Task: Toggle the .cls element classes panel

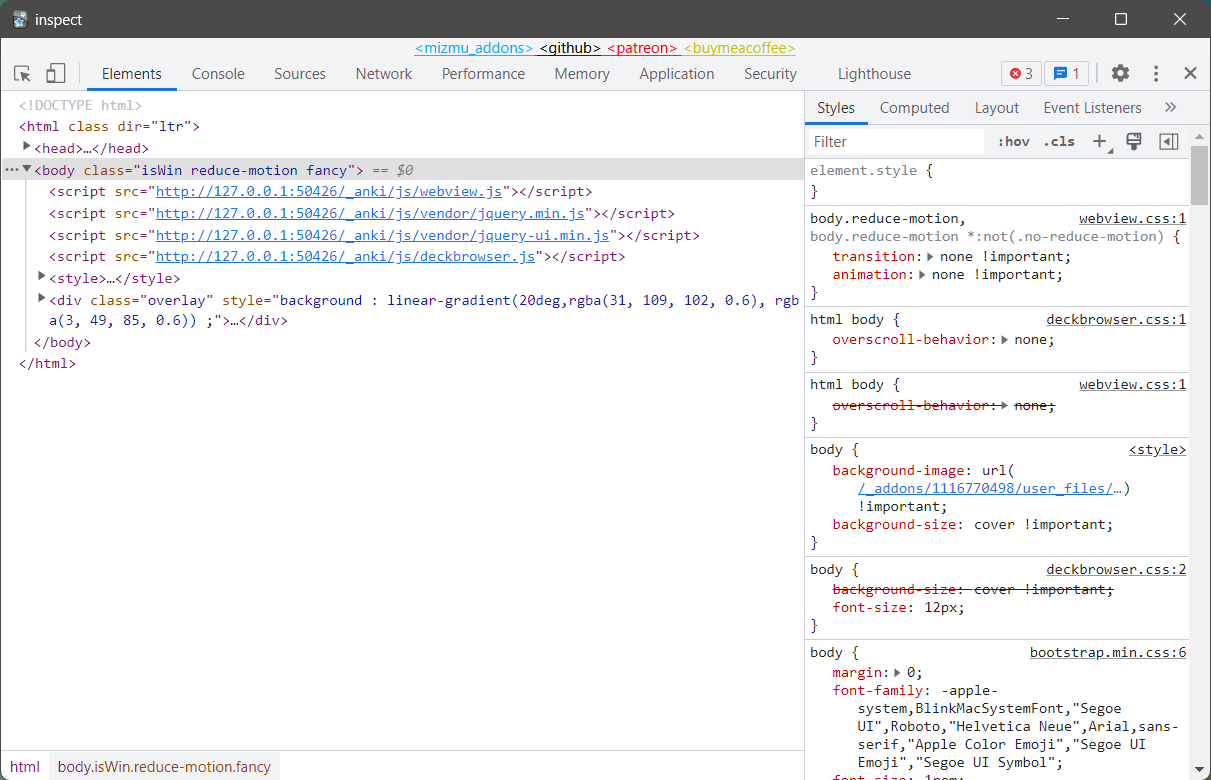Action: pos(1058,141)
